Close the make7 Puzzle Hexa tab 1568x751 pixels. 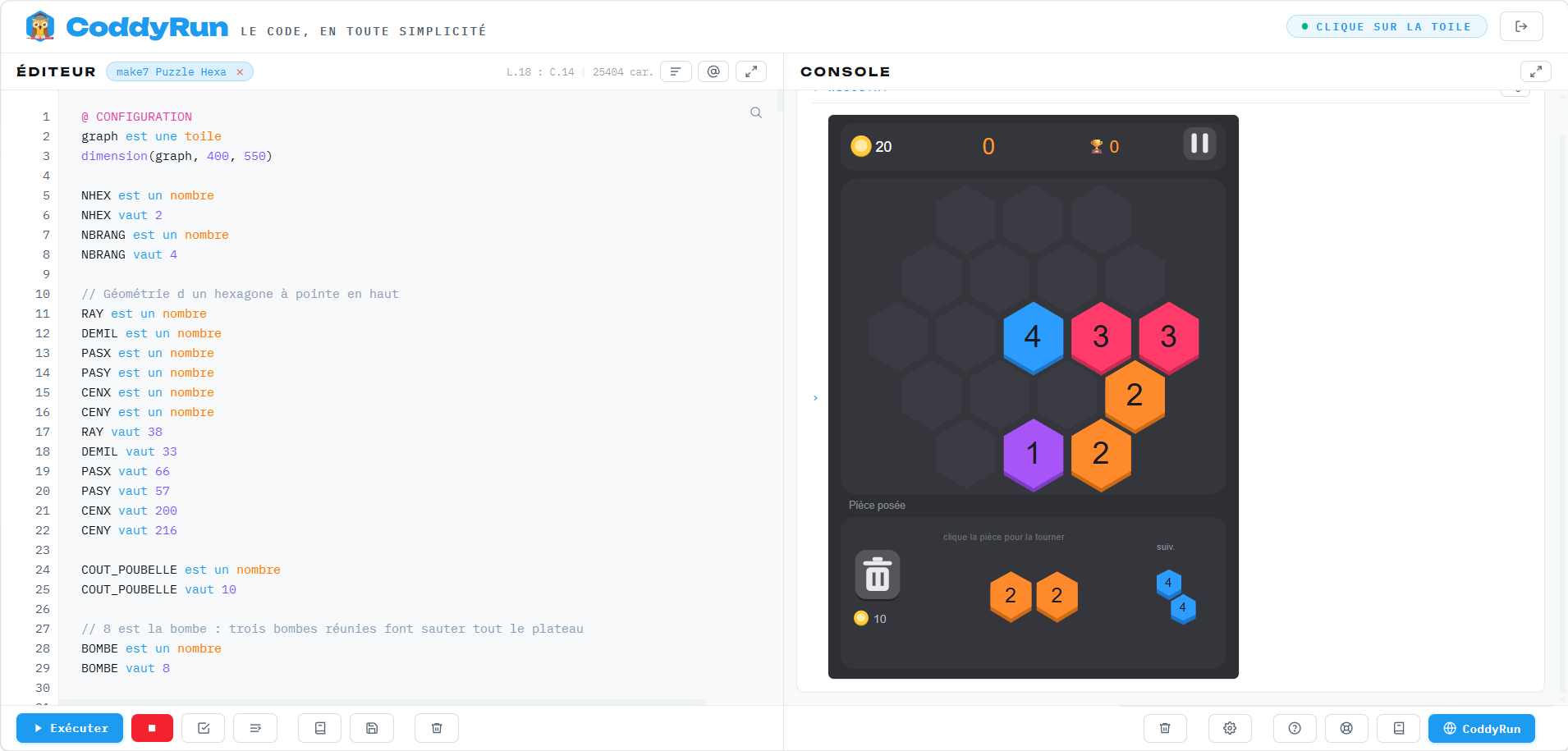(x=240, y=72)
